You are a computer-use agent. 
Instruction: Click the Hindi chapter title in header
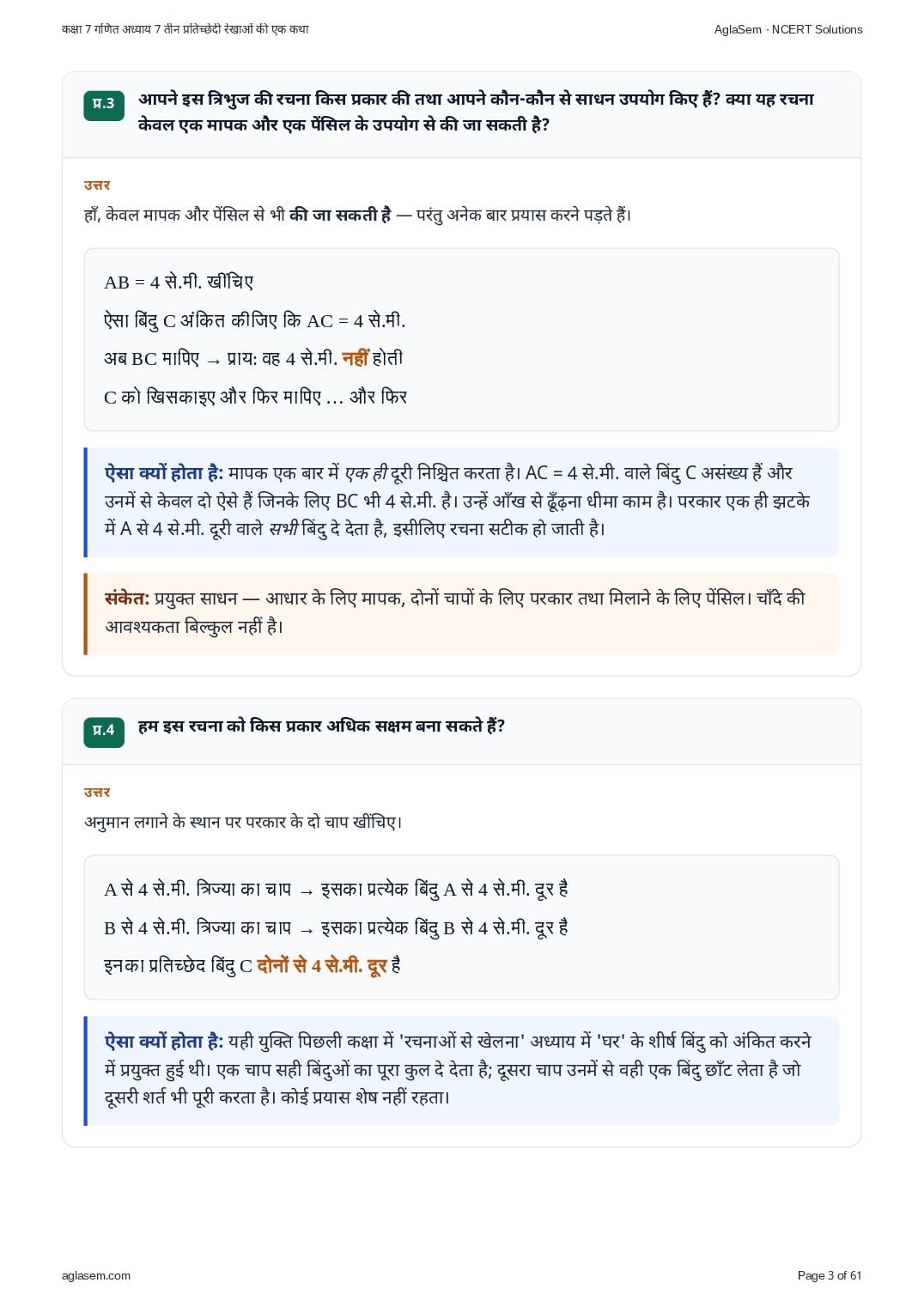[x=185, y=29]
